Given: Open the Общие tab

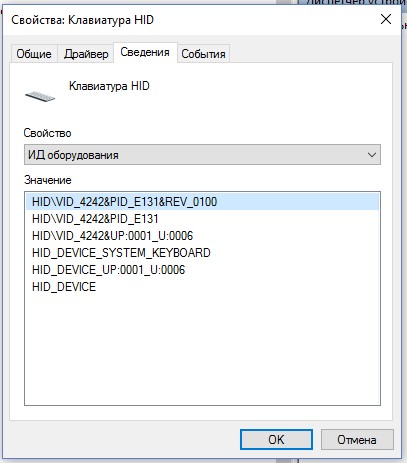Looking at the screenshot, I should (34, 54).
